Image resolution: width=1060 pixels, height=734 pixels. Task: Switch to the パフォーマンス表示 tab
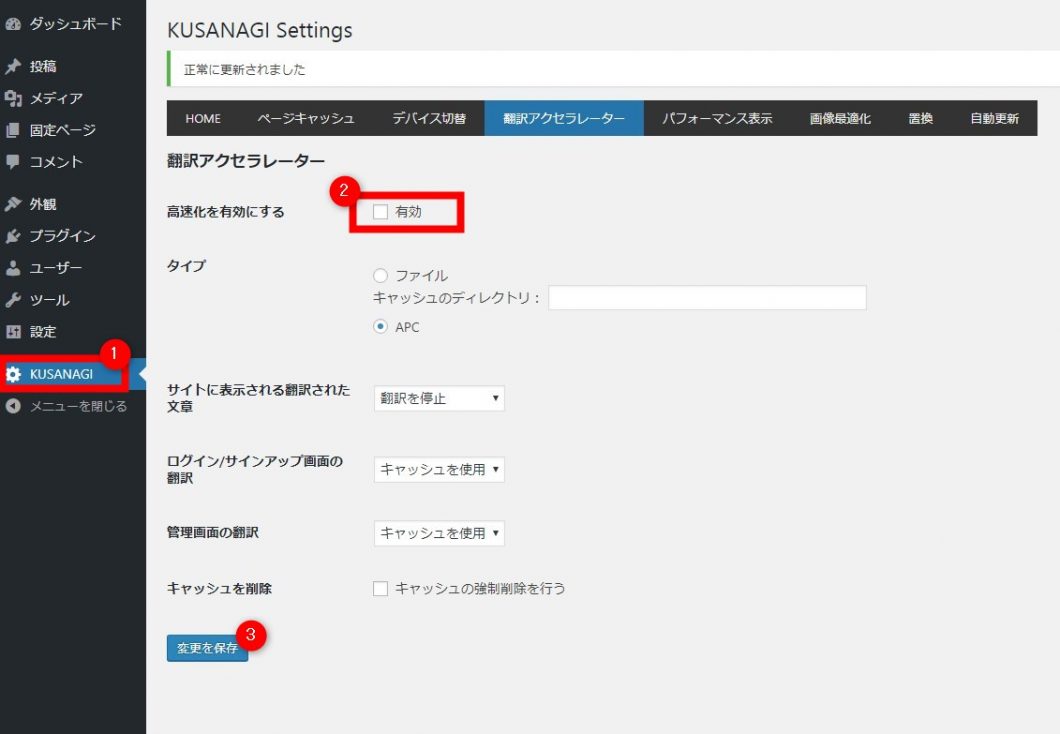click(717, 118)
